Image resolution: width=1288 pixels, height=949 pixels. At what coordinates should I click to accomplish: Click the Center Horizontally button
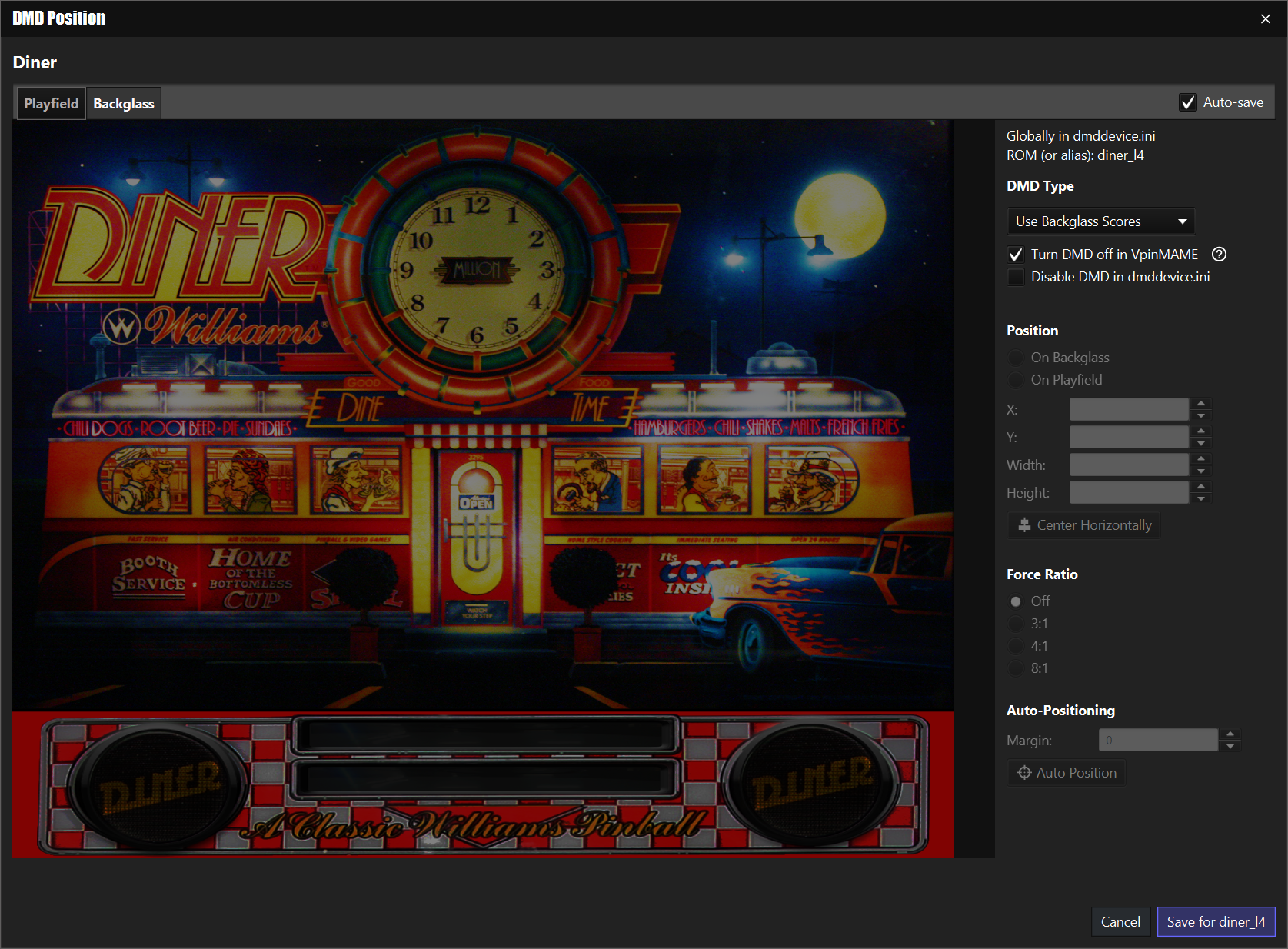(x=1083, y=525)
